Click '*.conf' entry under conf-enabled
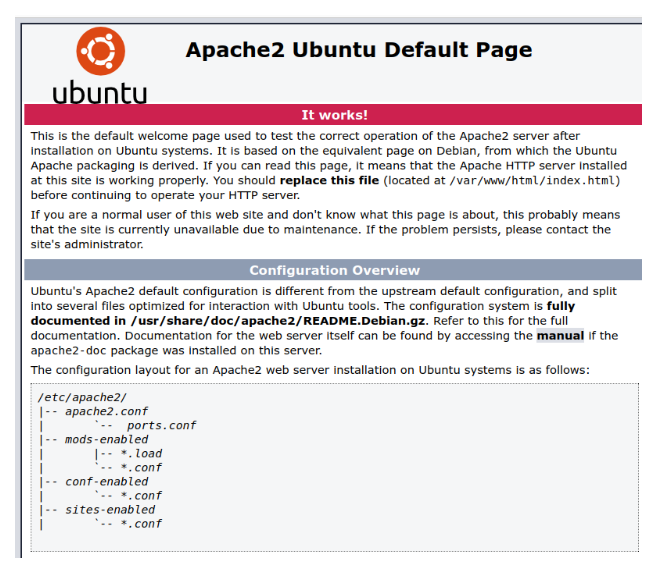Viewport: 664px width, 570px height. [141, 495]
